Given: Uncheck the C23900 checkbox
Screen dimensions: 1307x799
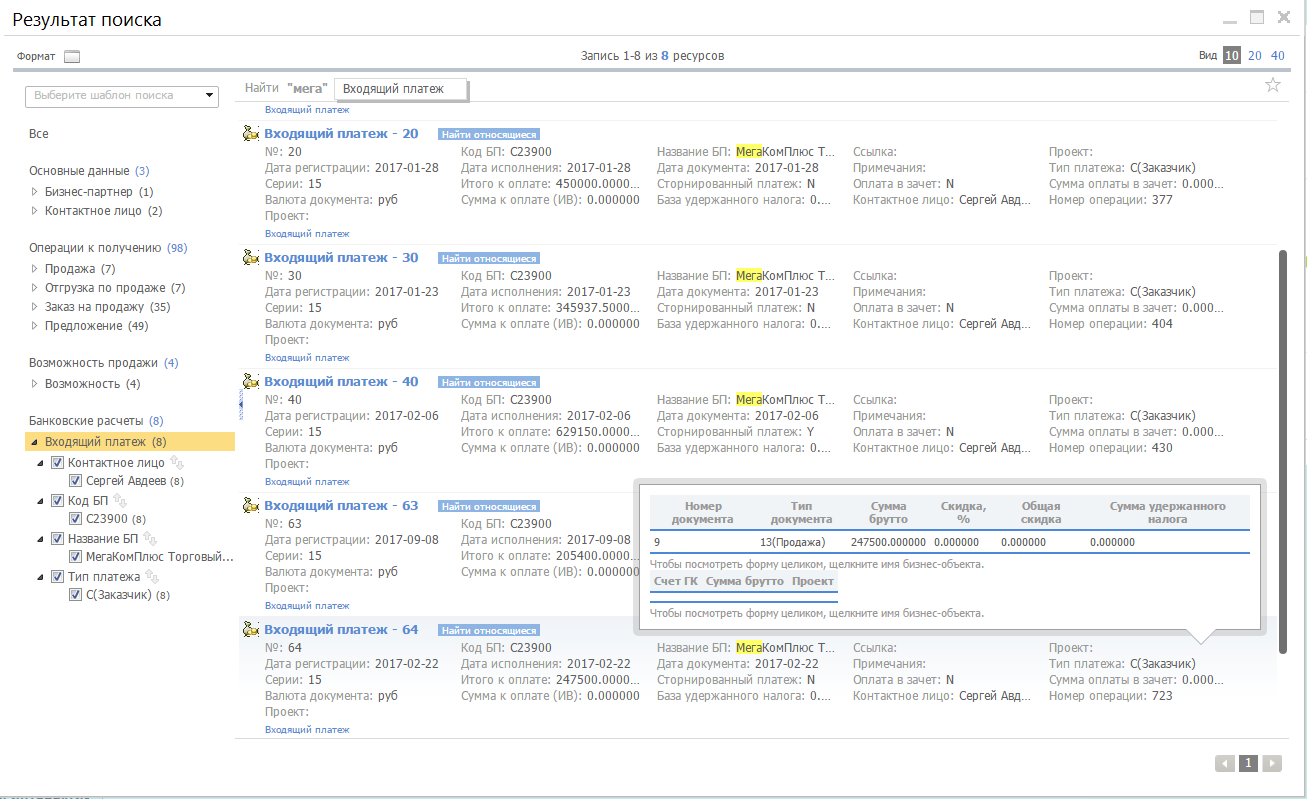Looking at the screenshot, I should pyautogui.click(x=75, y=519).
